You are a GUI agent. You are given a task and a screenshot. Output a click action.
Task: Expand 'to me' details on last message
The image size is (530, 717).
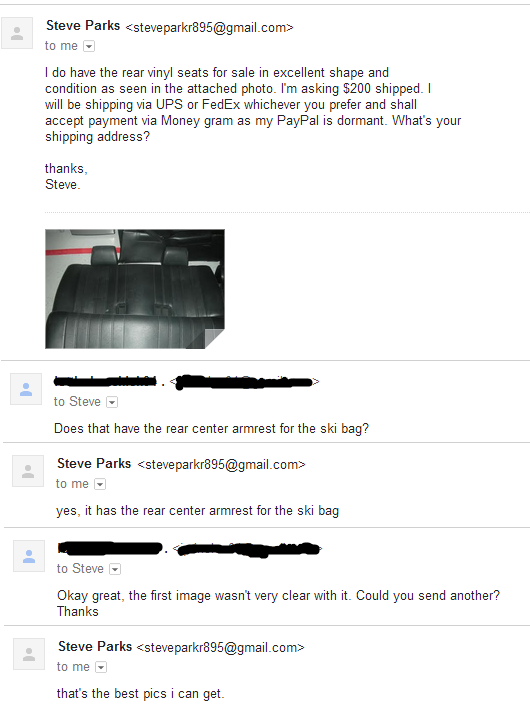point(101,667)
